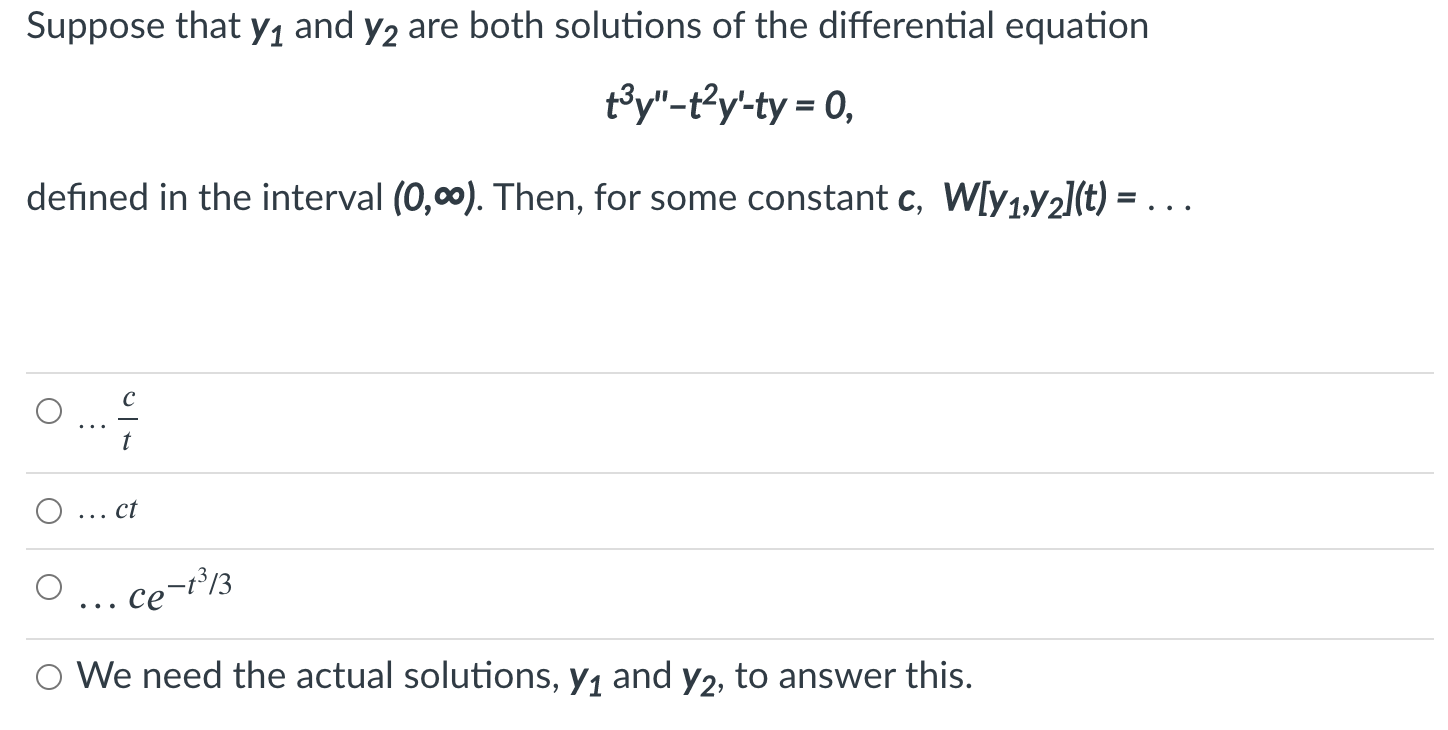Screen dimensions: 1448x730
Task: Click the row containing answer ct
Action: tap(700, 510)
